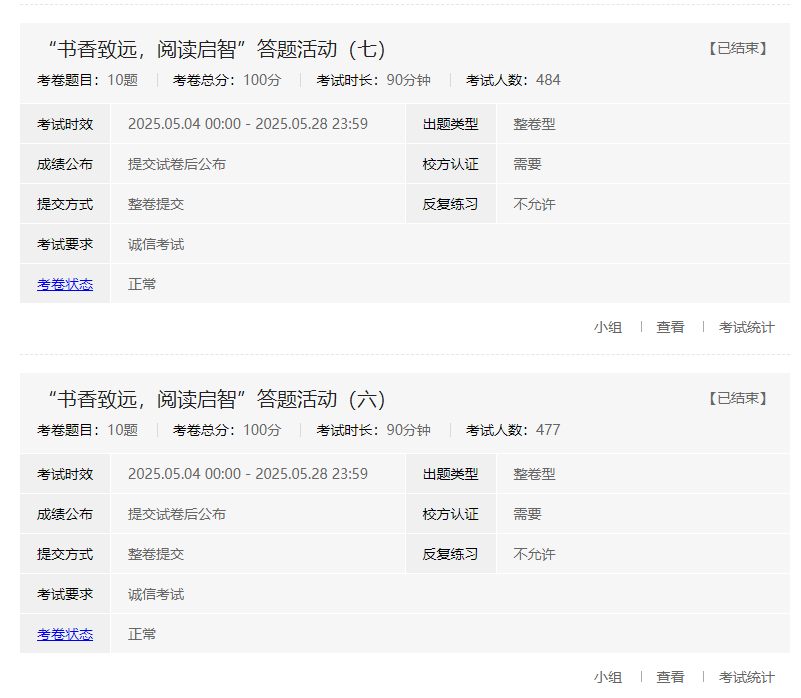The image size is (801, 698).
Task: Click the 整卷型 value in activity (七)
Action: 534,124
